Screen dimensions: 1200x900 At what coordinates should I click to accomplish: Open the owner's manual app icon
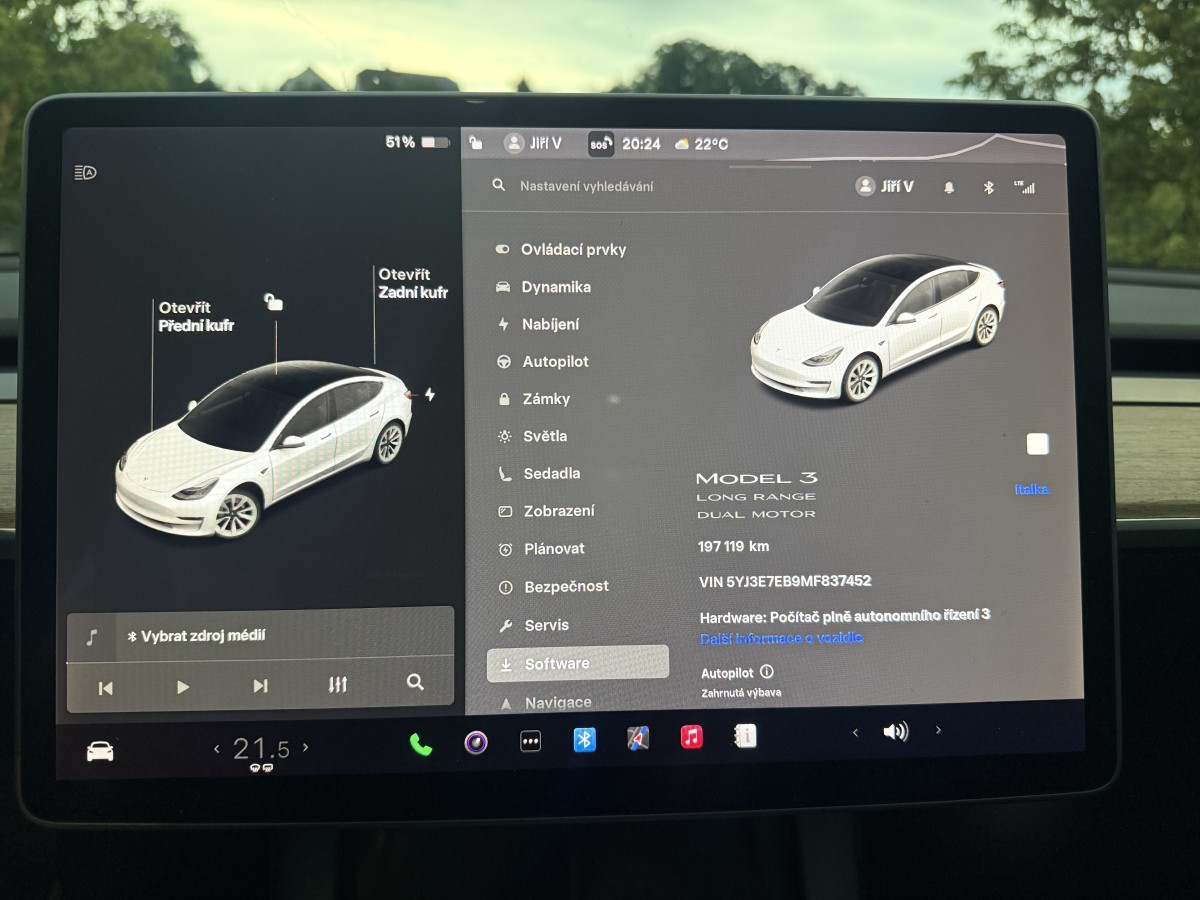pos(745,736)
